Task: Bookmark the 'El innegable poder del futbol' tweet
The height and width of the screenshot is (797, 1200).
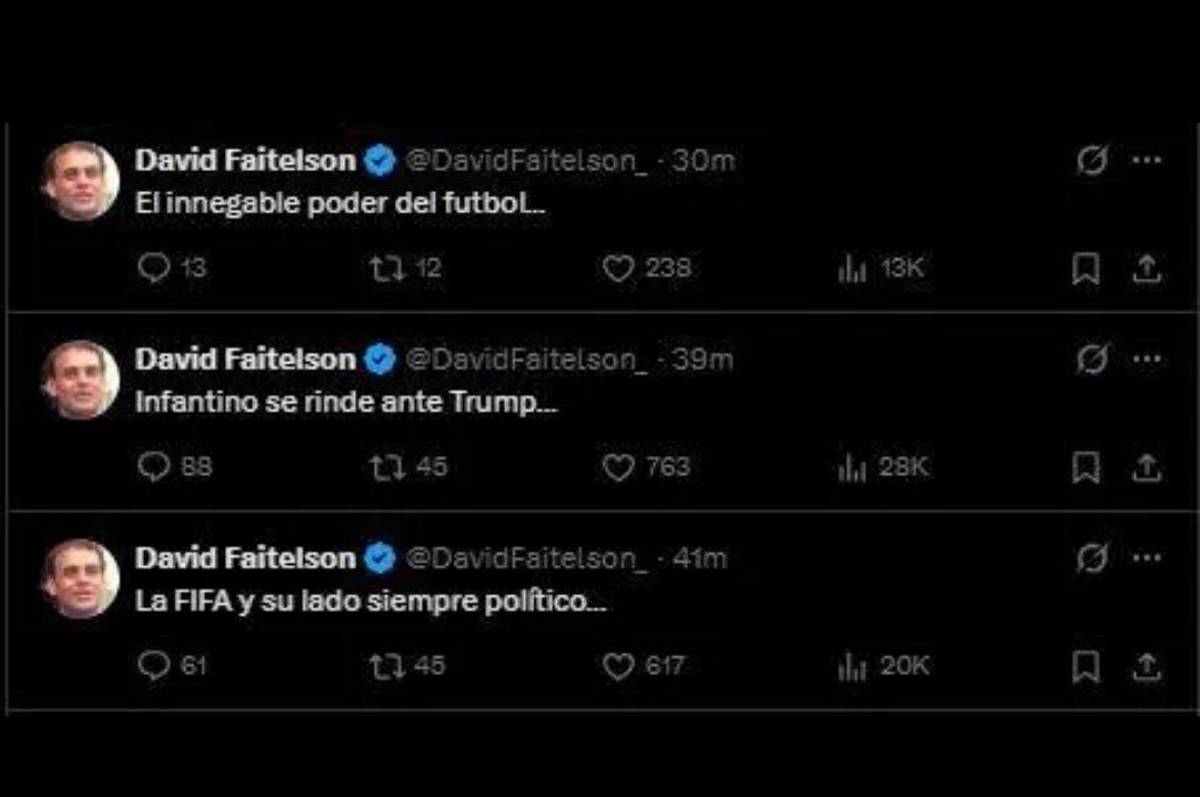Action: pyautogui.click(x=1086, y=267)
